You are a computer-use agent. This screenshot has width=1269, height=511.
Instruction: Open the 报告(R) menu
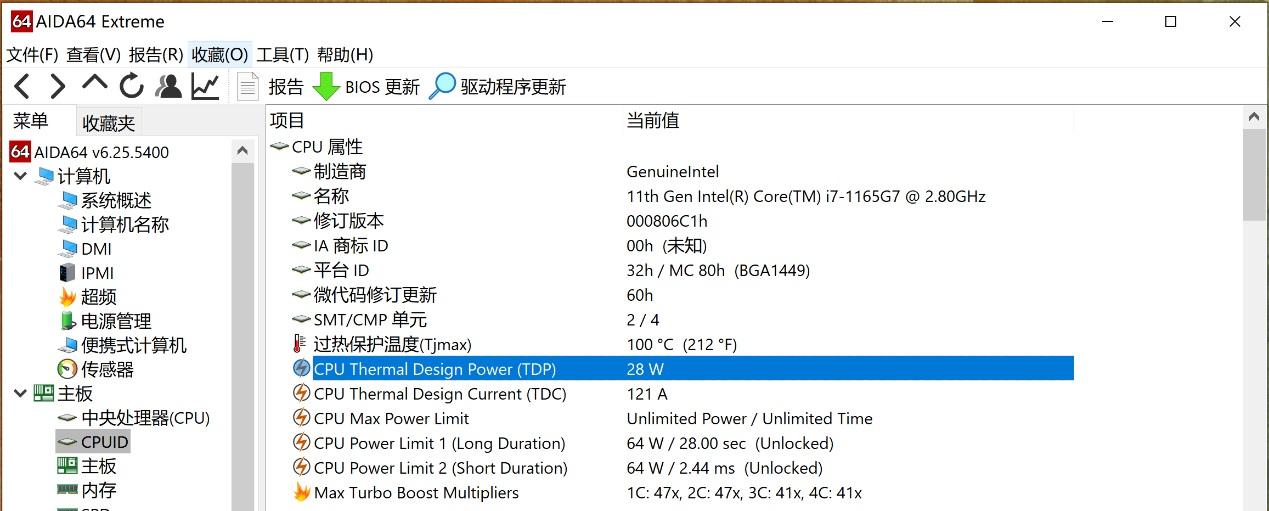[156, 55]
